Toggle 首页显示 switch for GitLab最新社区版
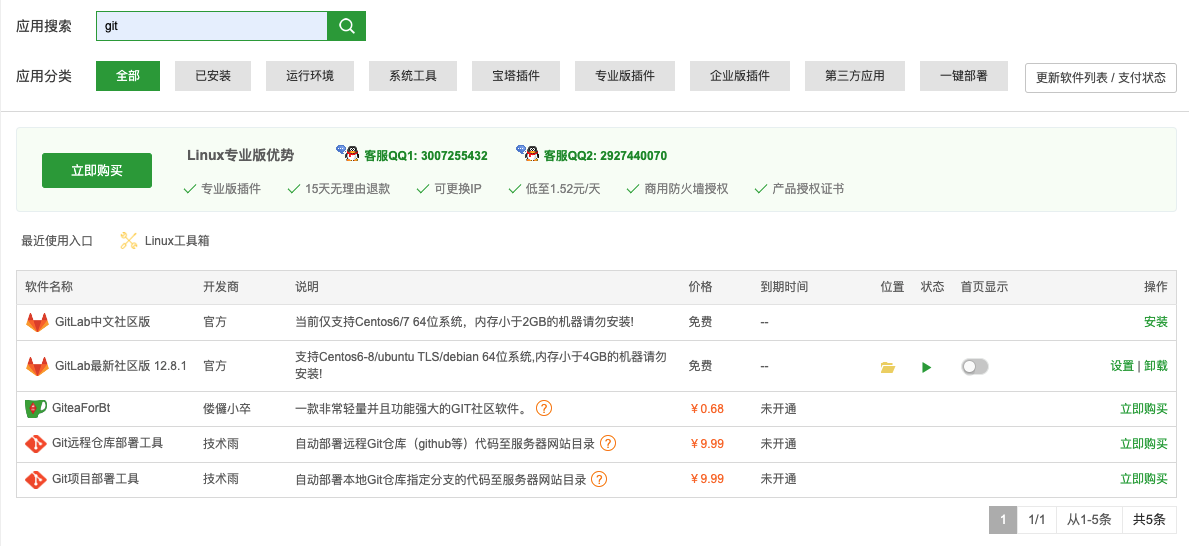Viewport: 1189px width, 546px height. (x=974, y=367)
